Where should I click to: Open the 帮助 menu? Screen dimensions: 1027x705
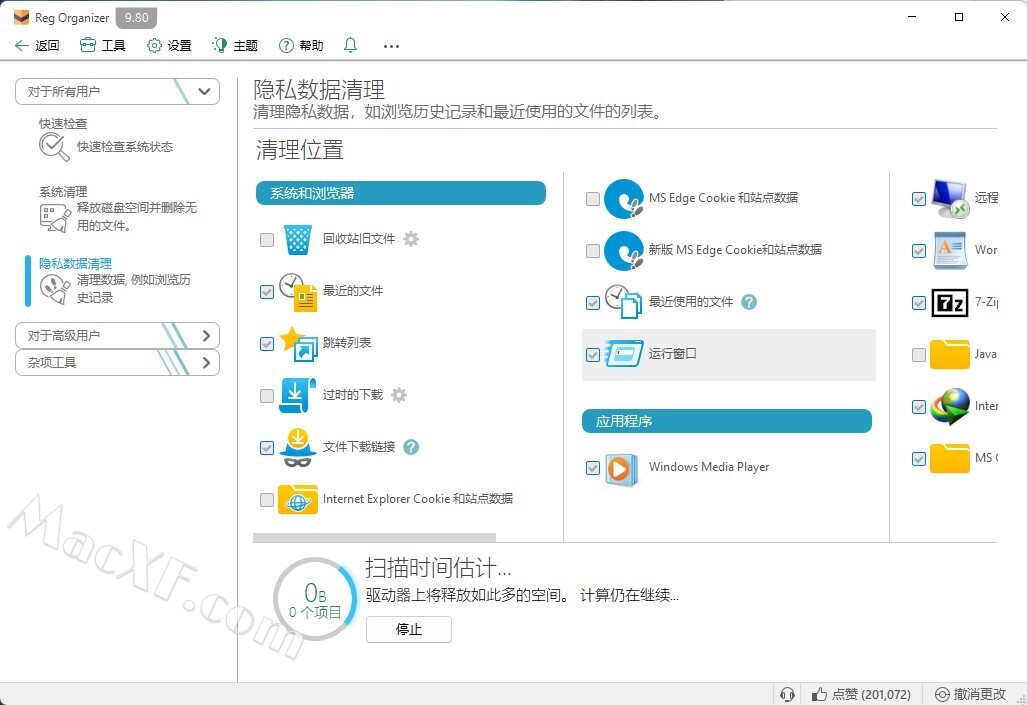click(x=301, y=45)
